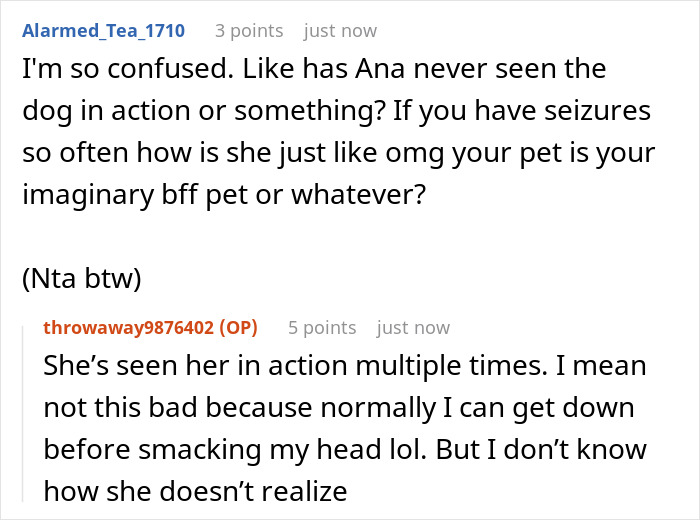The height and width of the screenshot is (520, 700).
Task: Click the 5 points score on reply
Action: tap(322, 327)
